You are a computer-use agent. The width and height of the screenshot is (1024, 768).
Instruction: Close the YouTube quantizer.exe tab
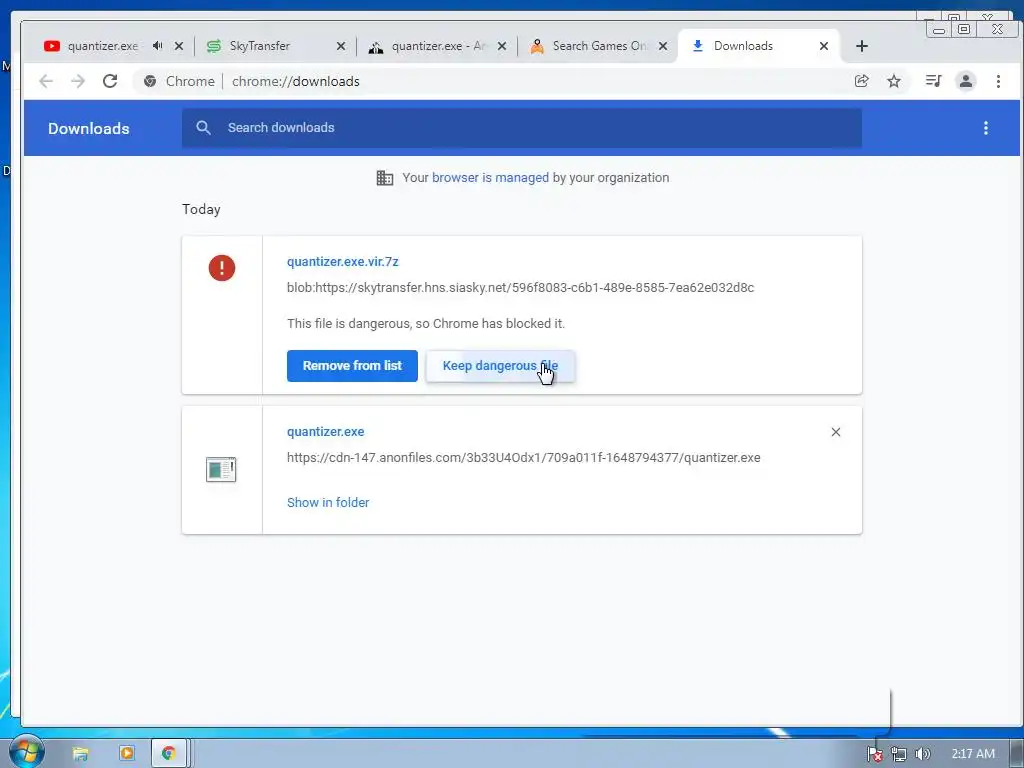[179, 46]
